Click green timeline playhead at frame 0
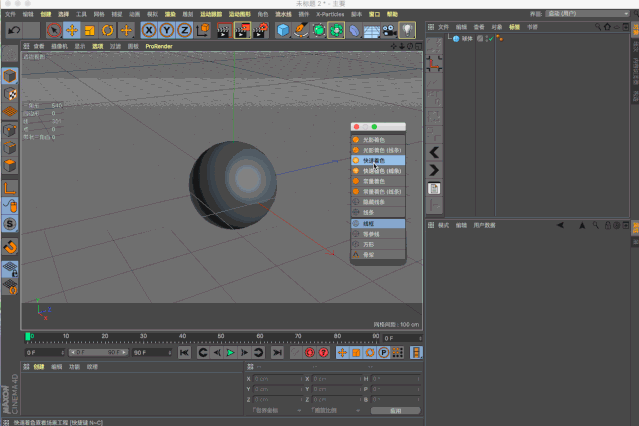This screenshot has width=639, height=426. point(28,336)
